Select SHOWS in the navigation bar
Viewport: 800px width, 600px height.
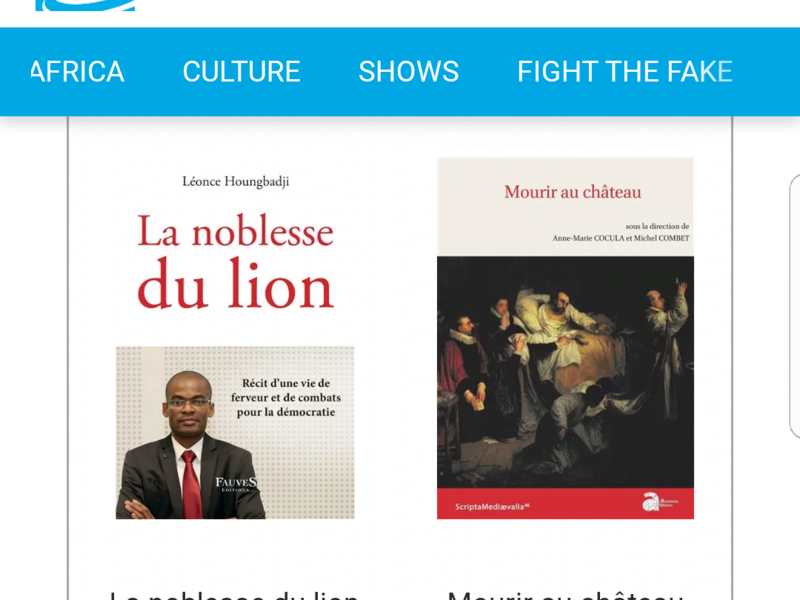409,71
